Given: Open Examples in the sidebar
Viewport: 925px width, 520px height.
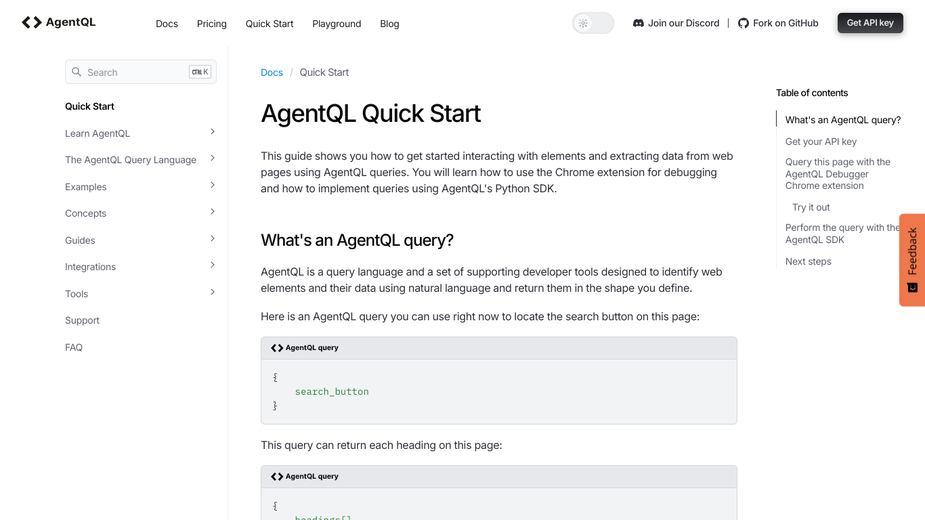Looking at the screenshot, I should tap(86, 187).
